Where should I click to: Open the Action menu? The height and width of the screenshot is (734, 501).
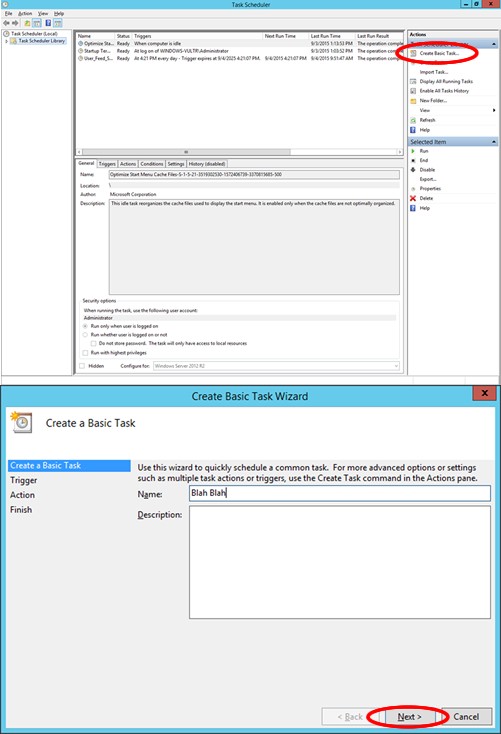(25, 14)
